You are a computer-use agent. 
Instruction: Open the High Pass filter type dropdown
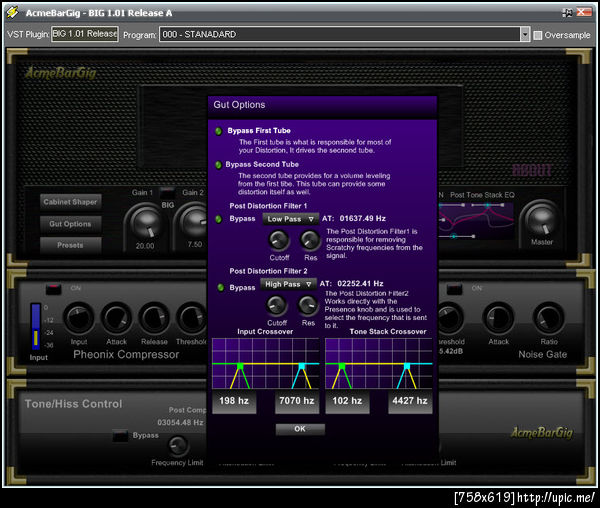288,284
